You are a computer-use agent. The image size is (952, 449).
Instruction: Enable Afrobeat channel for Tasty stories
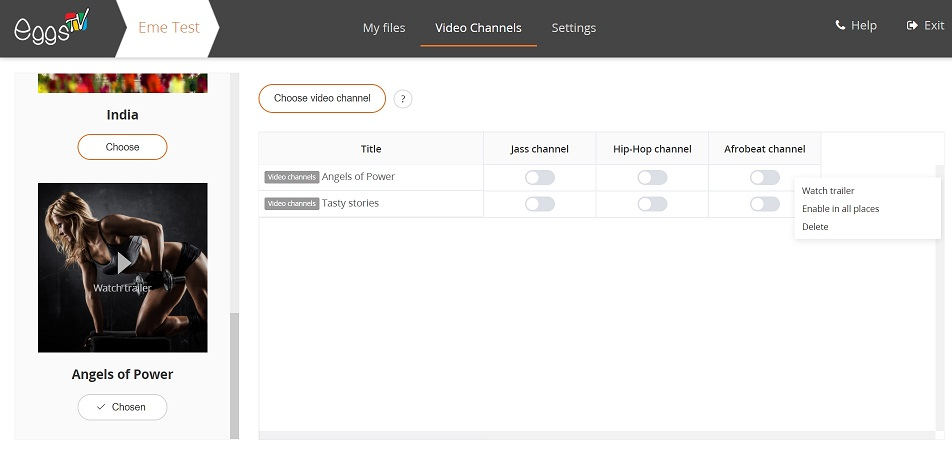pos(764,204)
